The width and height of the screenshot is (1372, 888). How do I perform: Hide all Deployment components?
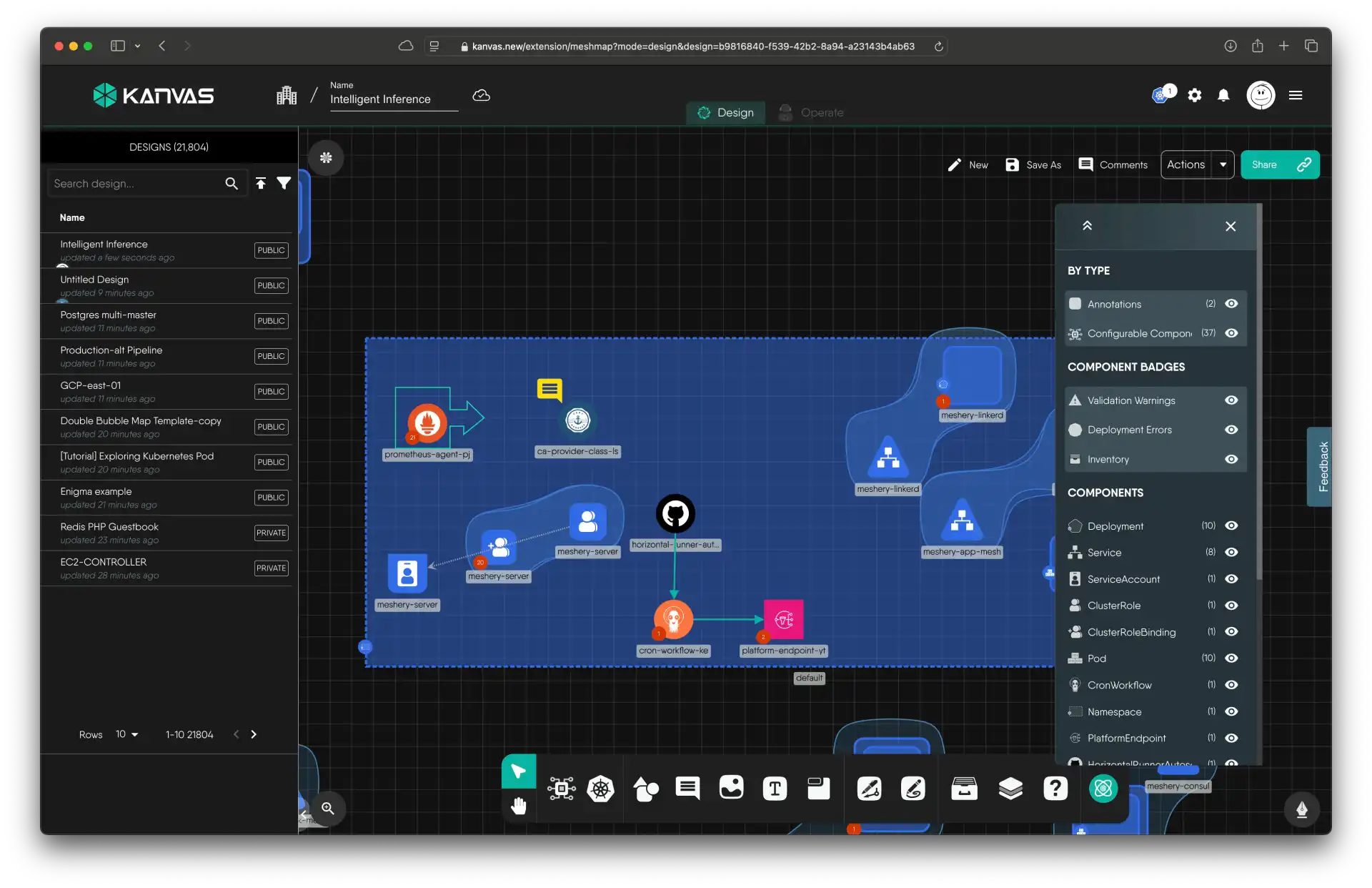tap(1231, 526)
